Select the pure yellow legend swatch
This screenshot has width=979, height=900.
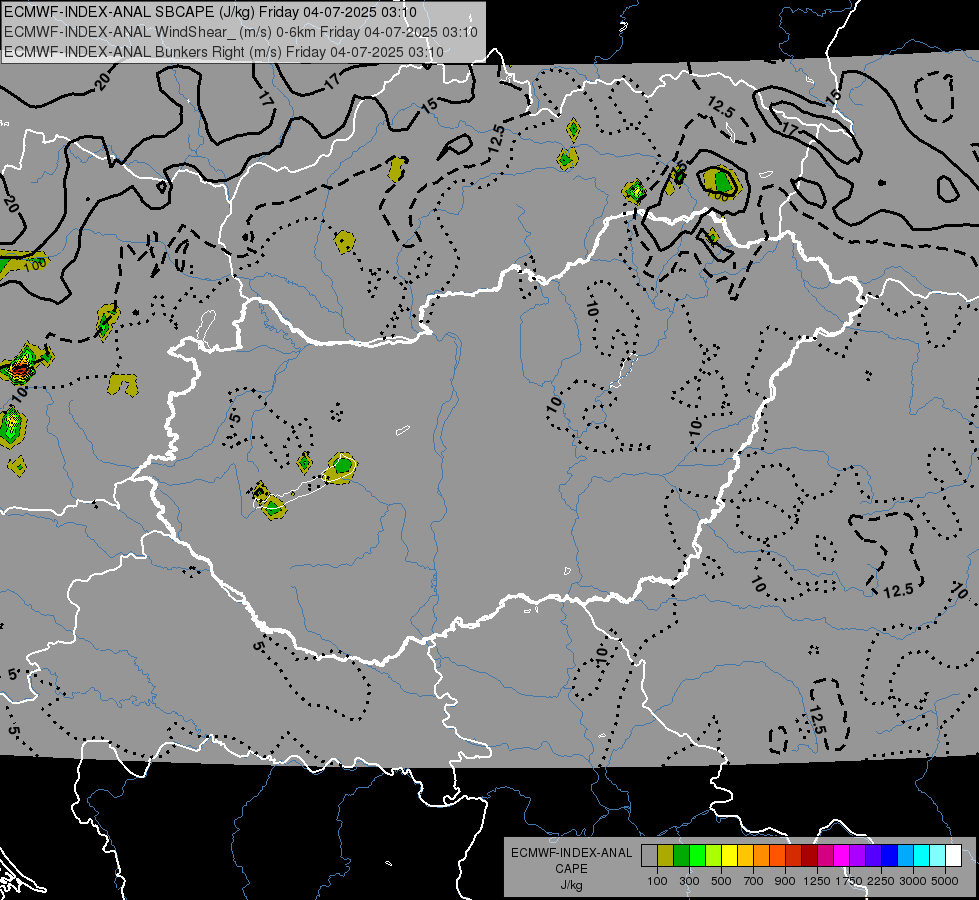tap(729, 856)
